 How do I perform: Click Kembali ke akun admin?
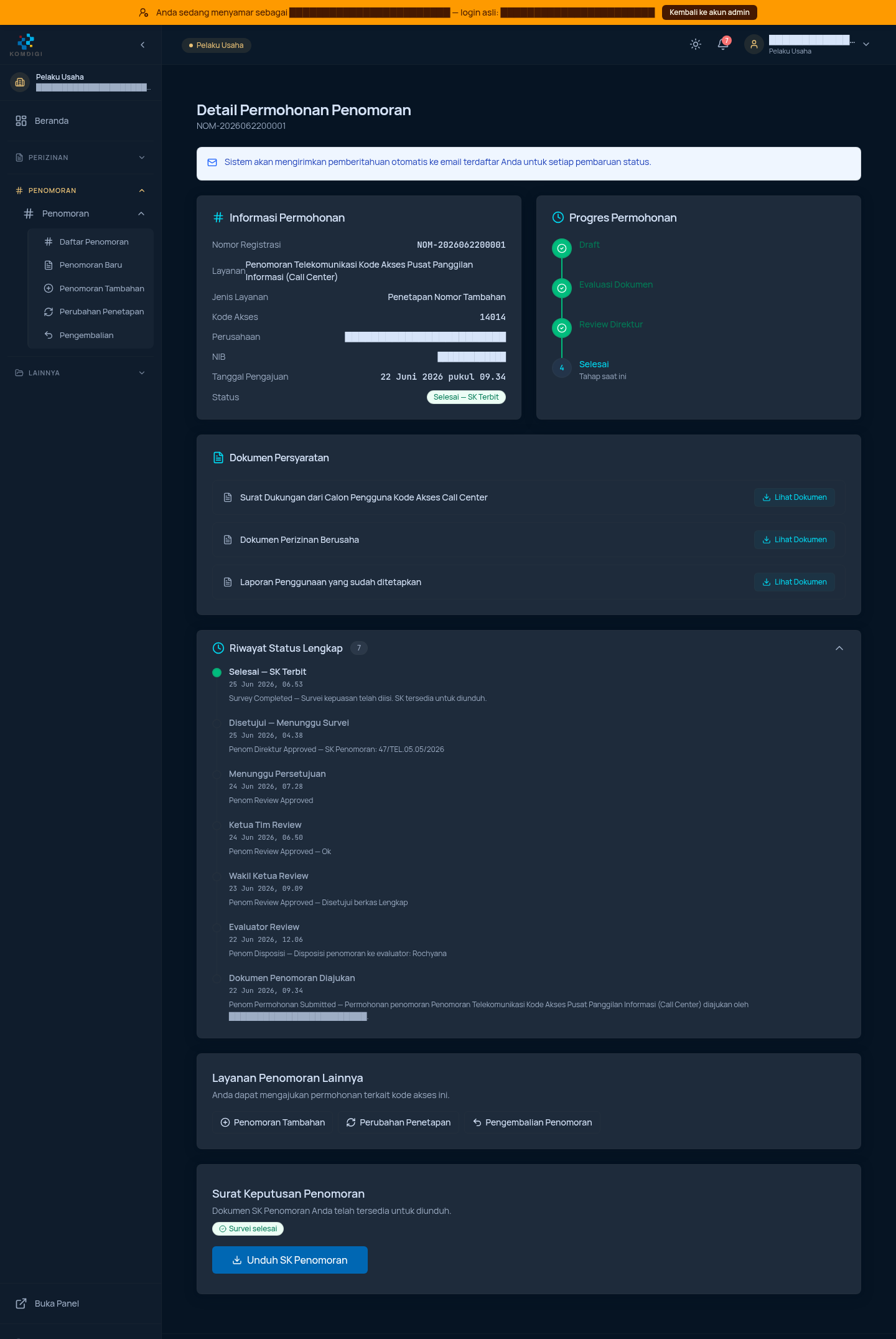click(709, 12)
